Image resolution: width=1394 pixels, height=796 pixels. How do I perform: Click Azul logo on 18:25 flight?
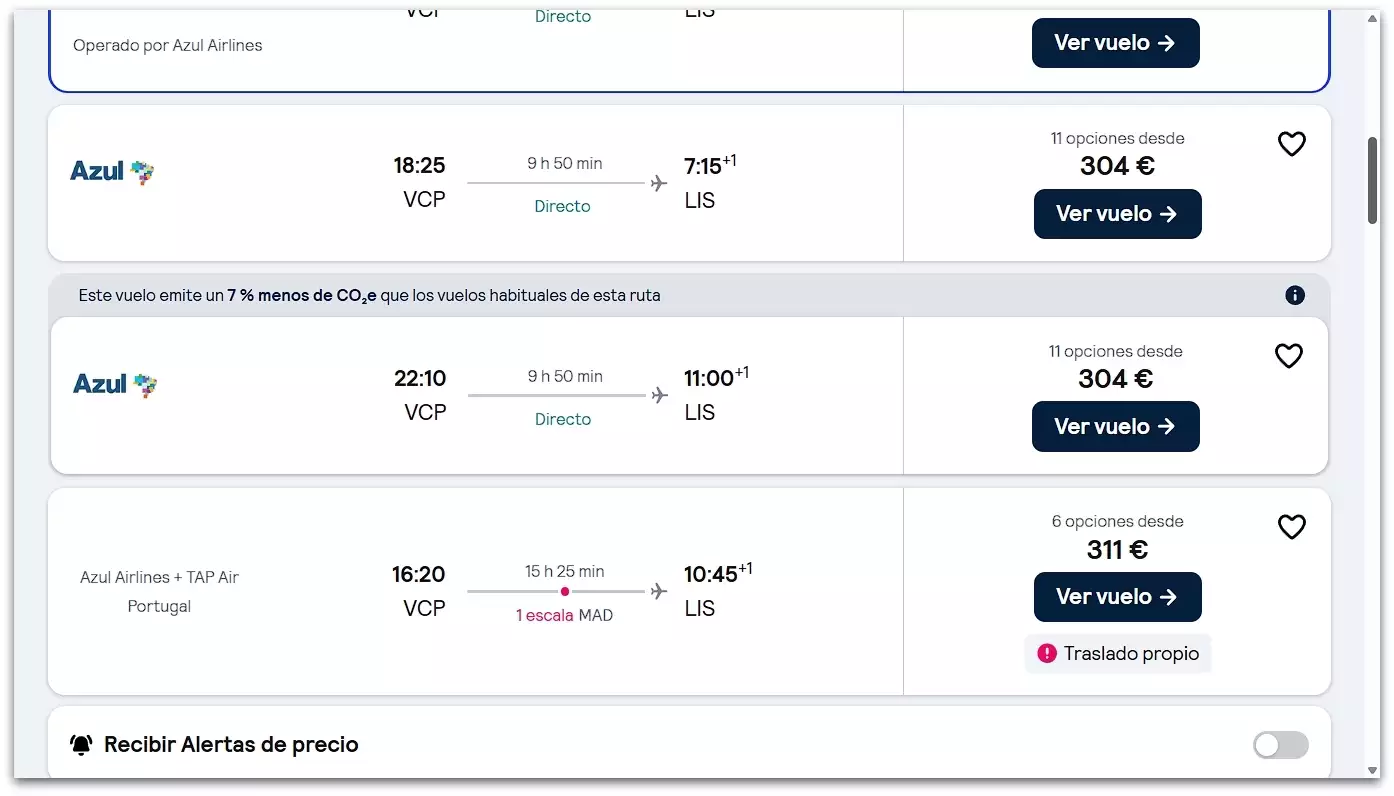(112, 172)
